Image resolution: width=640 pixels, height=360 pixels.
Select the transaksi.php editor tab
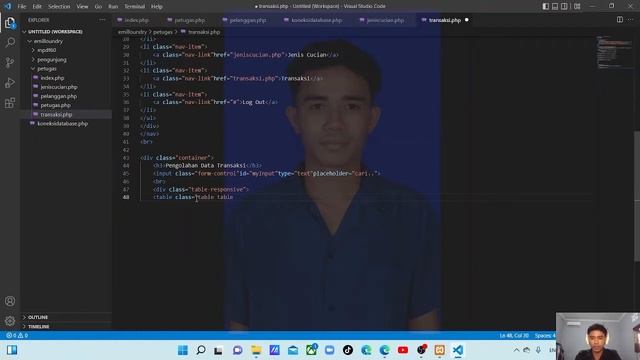(x=444, y=20)
